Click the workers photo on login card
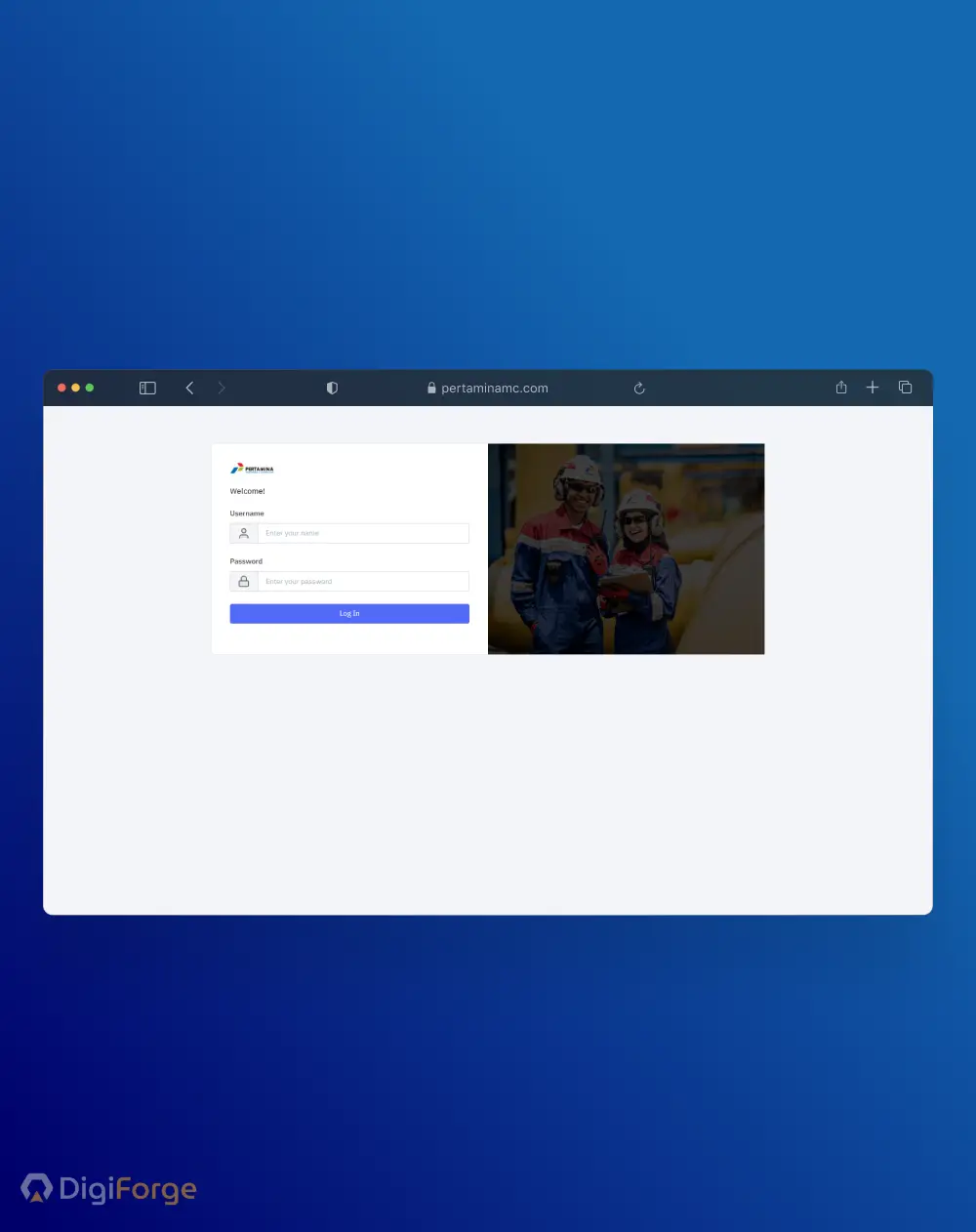Screen dimensions: 976x1232 point(626,549)
